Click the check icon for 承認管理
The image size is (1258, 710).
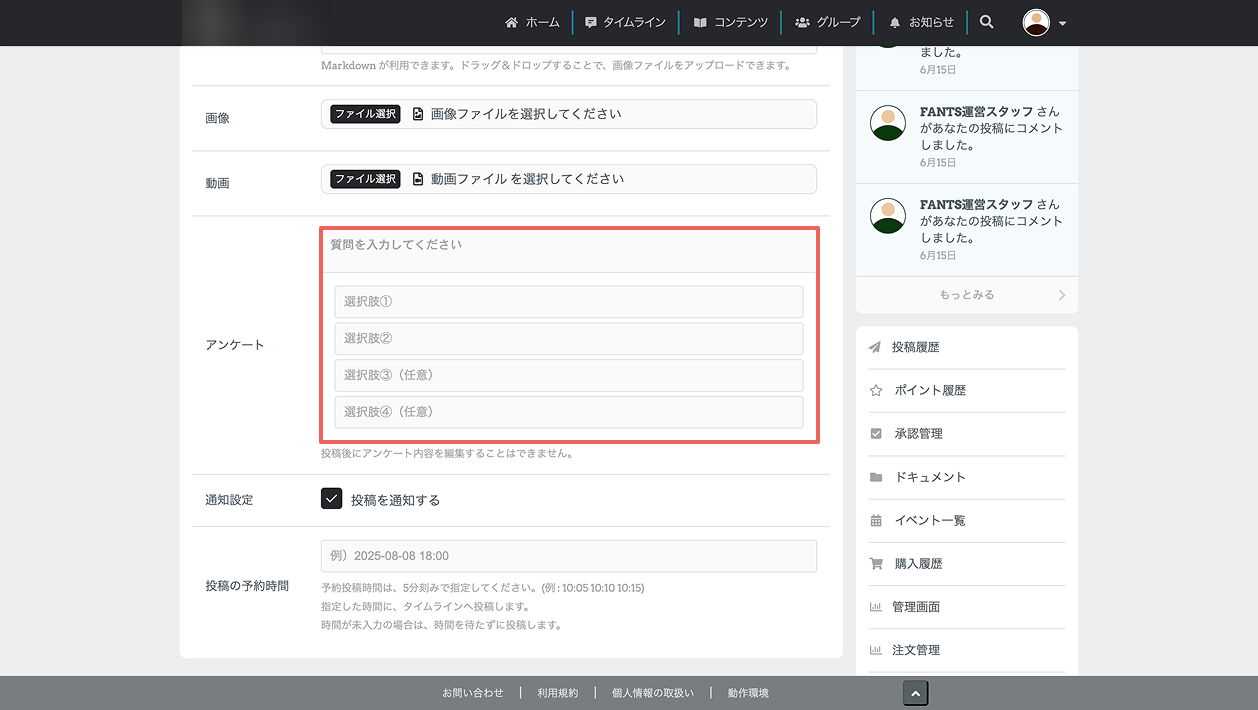[876, 433]
